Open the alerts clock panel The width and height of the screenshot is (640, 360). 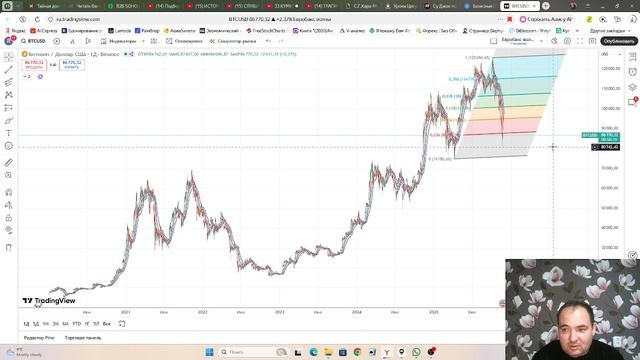click(632, 72)
